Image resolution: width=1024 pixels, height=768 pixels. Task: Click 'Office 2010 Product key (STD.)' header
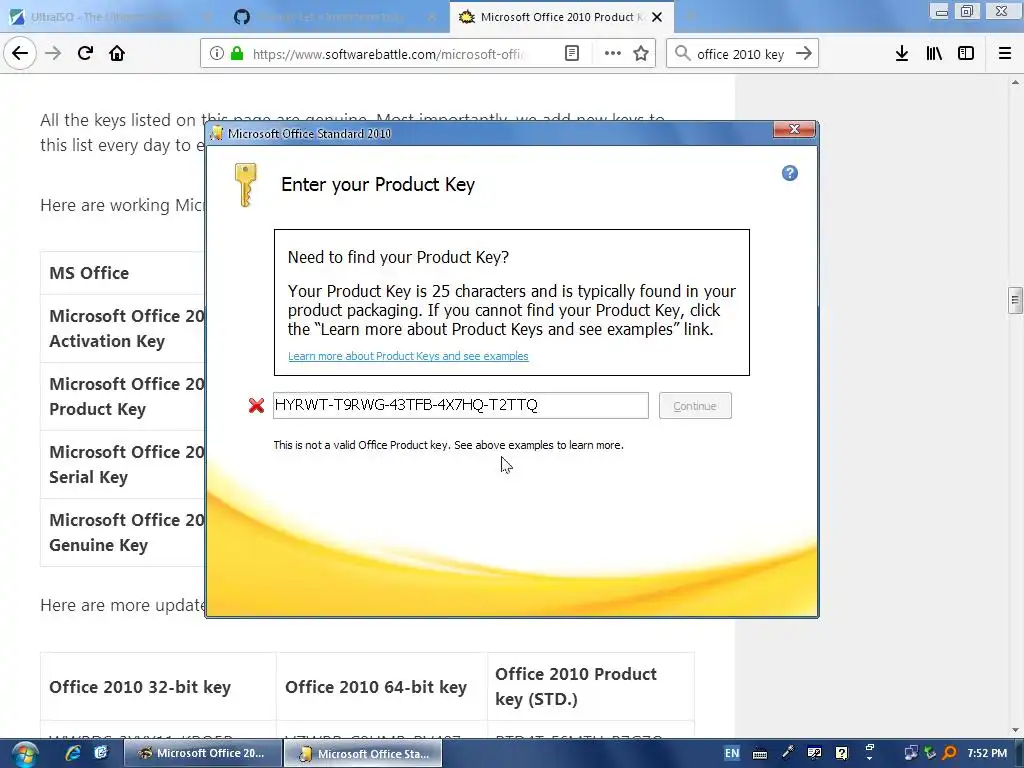[x=590, y=686]
